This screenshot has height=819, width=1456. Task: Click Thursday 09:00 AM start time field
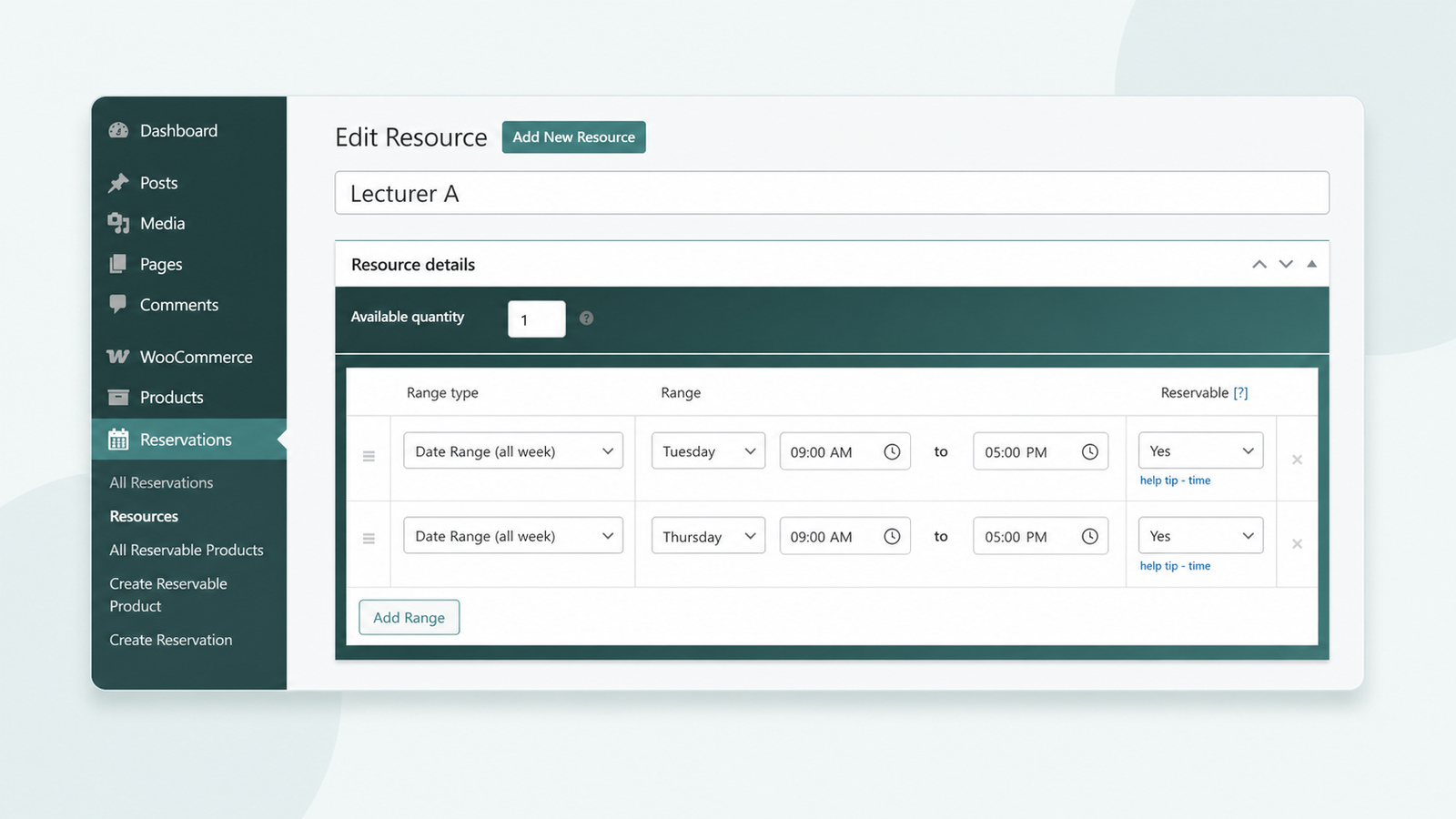click(844, 536)
